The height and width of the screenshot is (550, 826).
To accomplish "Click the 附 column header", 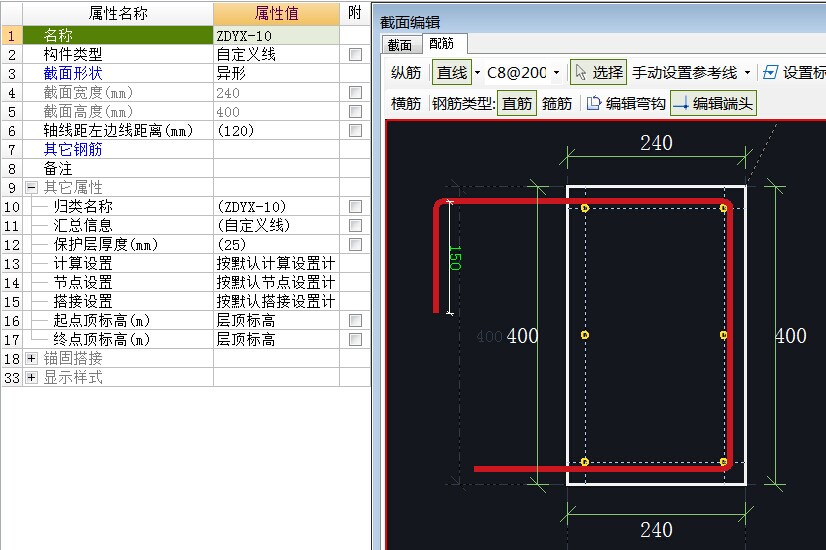I will point(355,13).
